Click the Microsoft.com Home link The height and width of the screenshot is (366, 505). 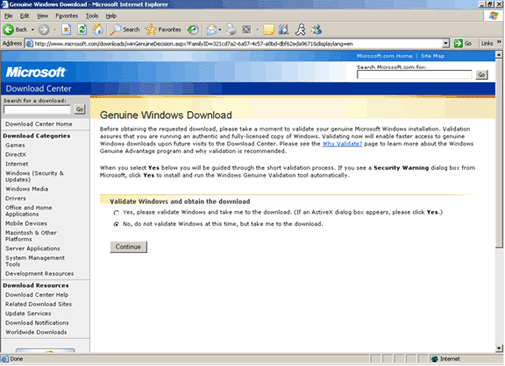384,56
